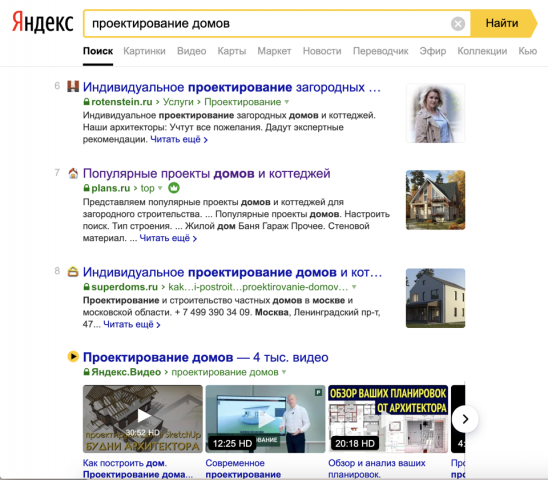This screenshot has width=548, height=480.
Task: Play the 20:18 HD обзор планировок video
Action: click(388, 419)
